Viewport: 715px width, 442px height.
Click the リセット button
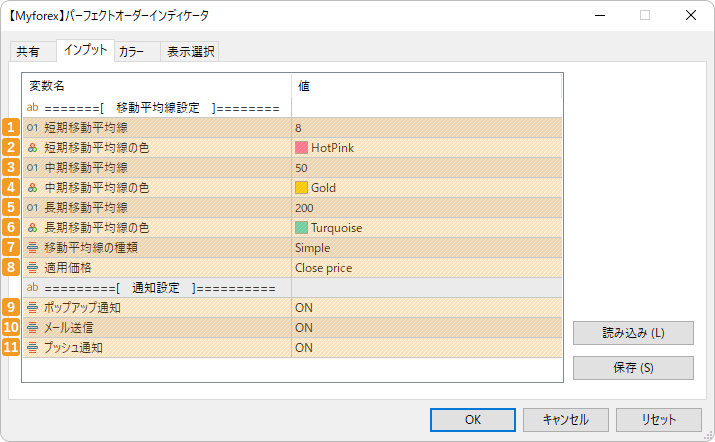(658, 420)
